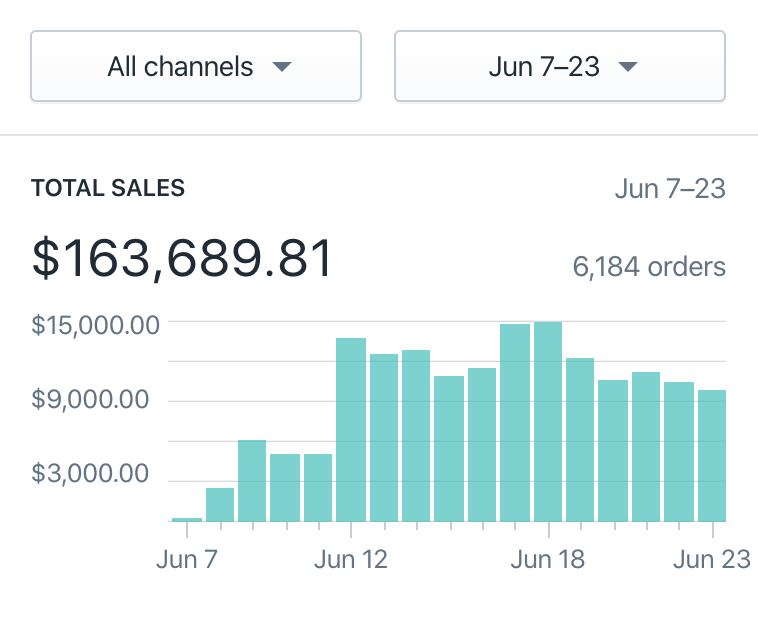Image resolution: width=758 pixels, height=622 pixels.
Task: Click the $15,000.00 axis label
Action: 95,325
